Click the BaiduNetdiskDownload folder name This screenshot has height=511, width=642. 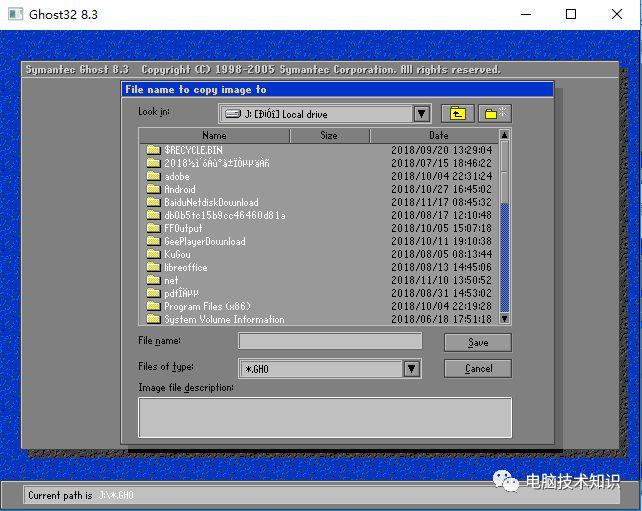click(211, 202)
